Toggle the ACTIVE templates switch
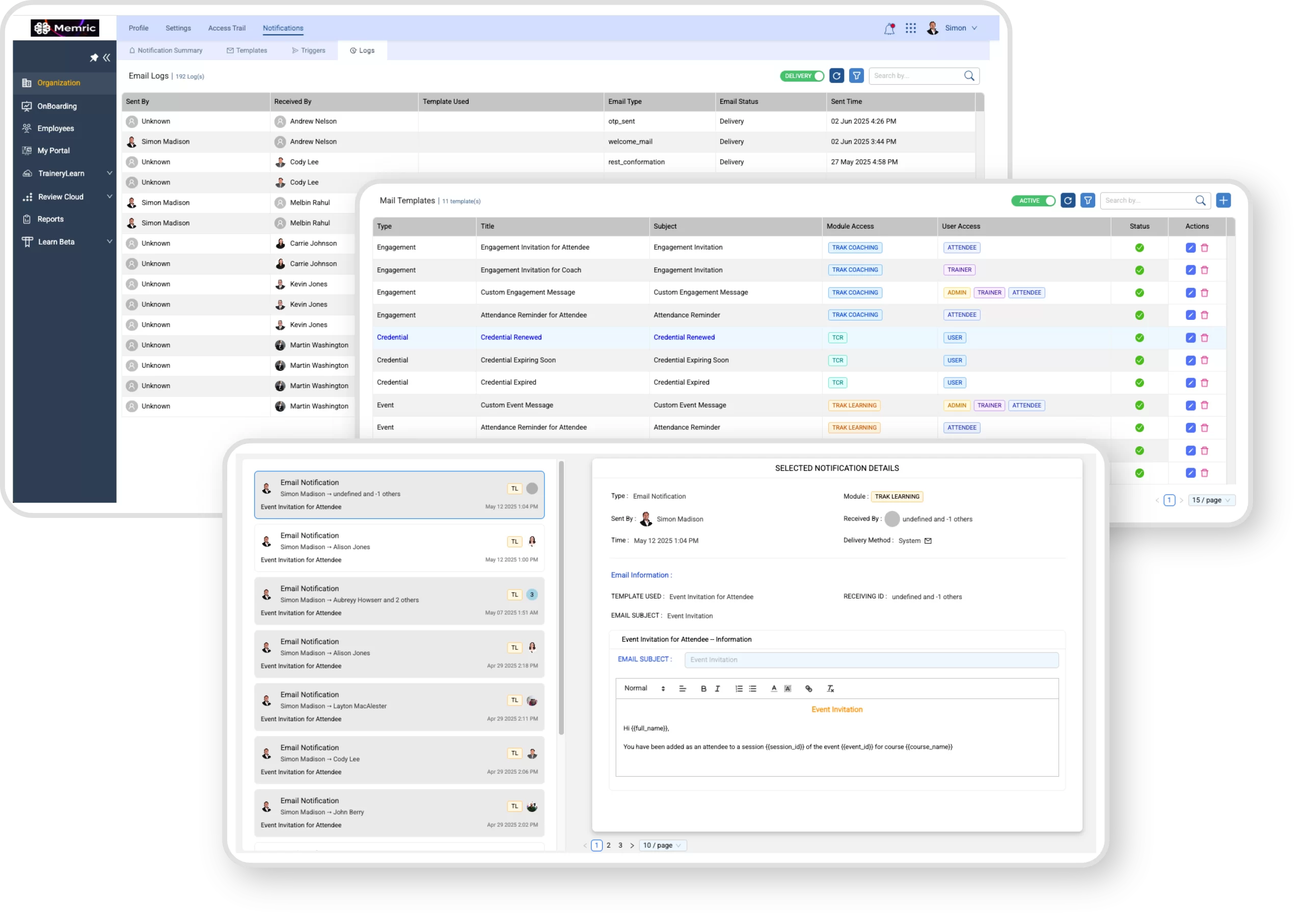 [1033, 201]
